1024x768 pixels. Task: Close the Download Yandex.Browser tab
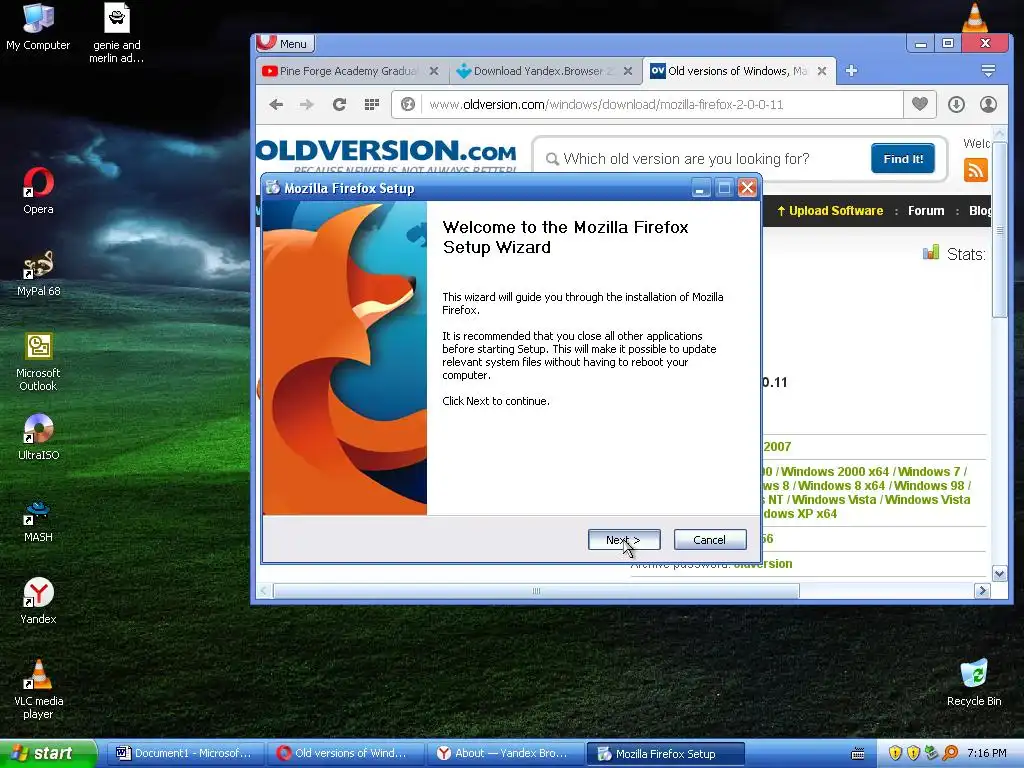pos(628,71)
